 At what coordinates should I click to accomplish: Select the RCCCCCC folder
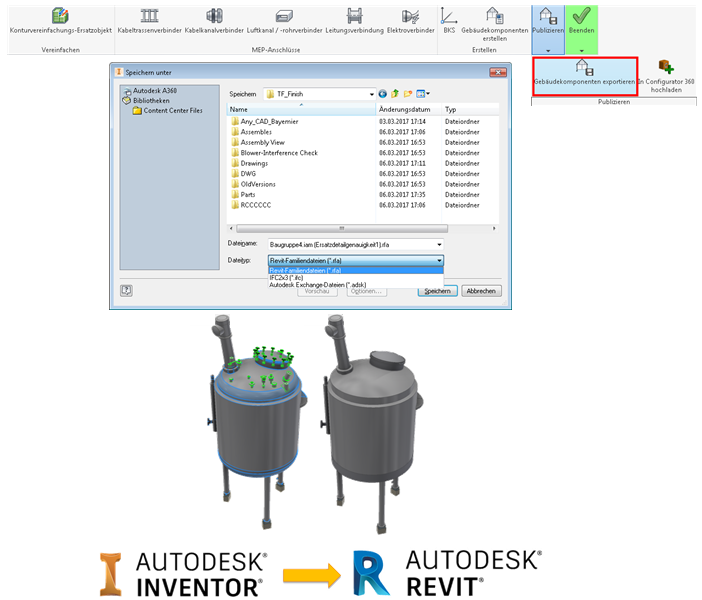251,205
